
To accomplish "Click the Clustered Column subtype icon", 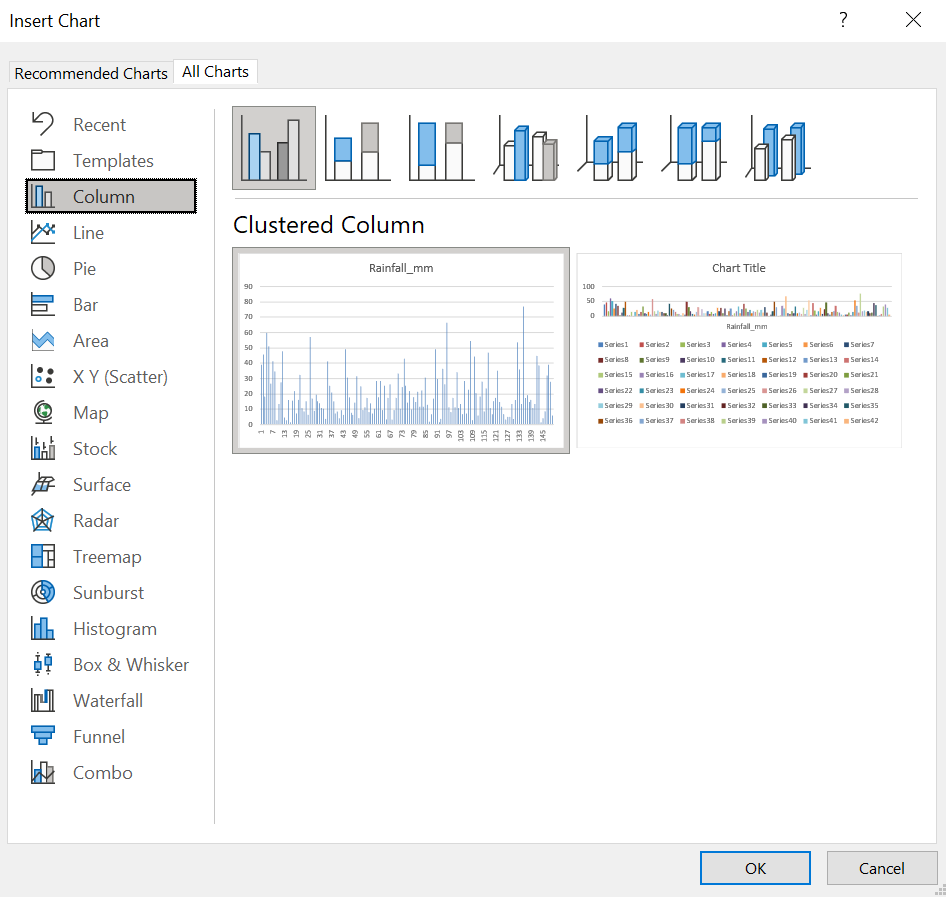I will tap(273, 149).
